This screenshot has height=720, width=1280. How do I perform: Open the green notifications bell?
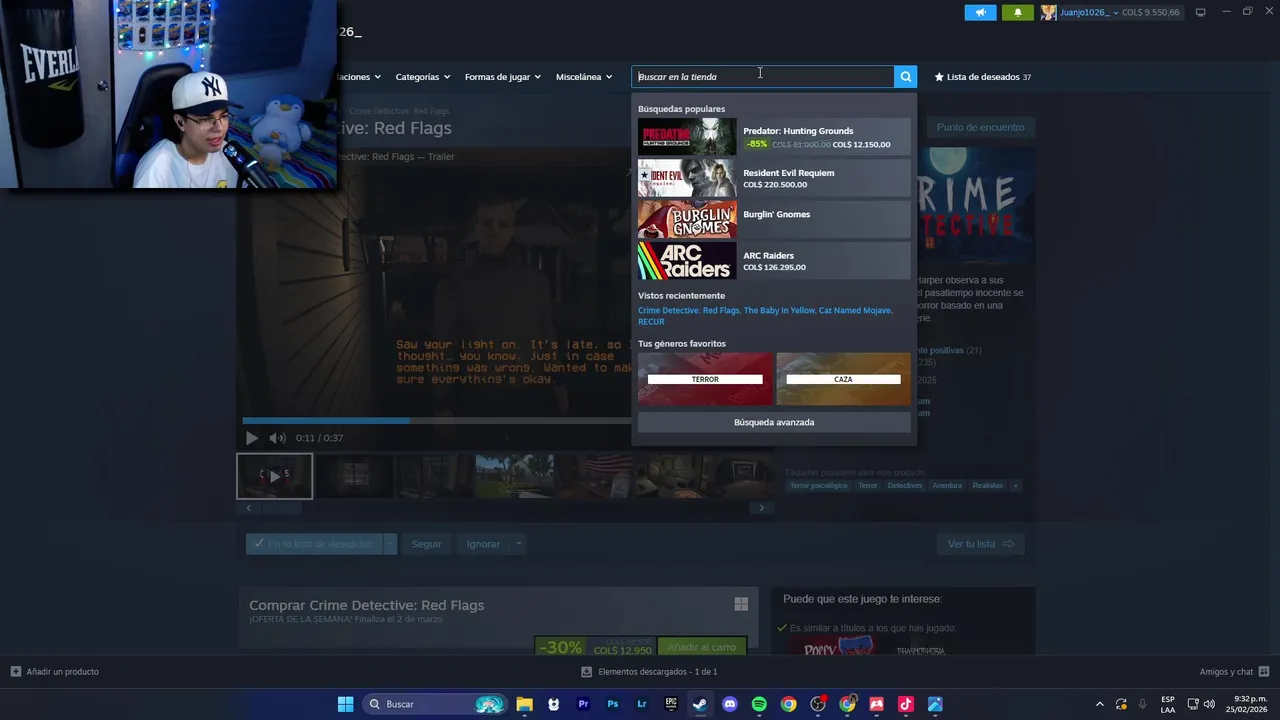(x=1018, y=12)
